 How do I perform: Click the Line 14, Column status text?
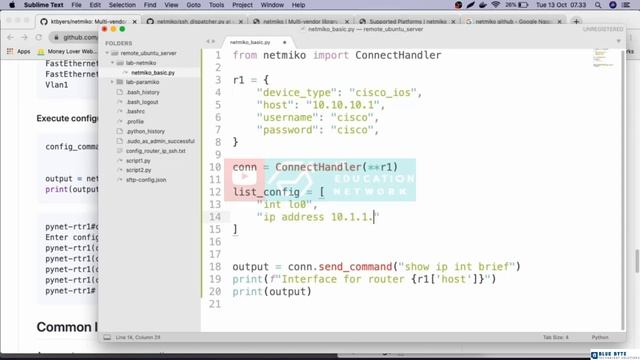tap(138, 338)
